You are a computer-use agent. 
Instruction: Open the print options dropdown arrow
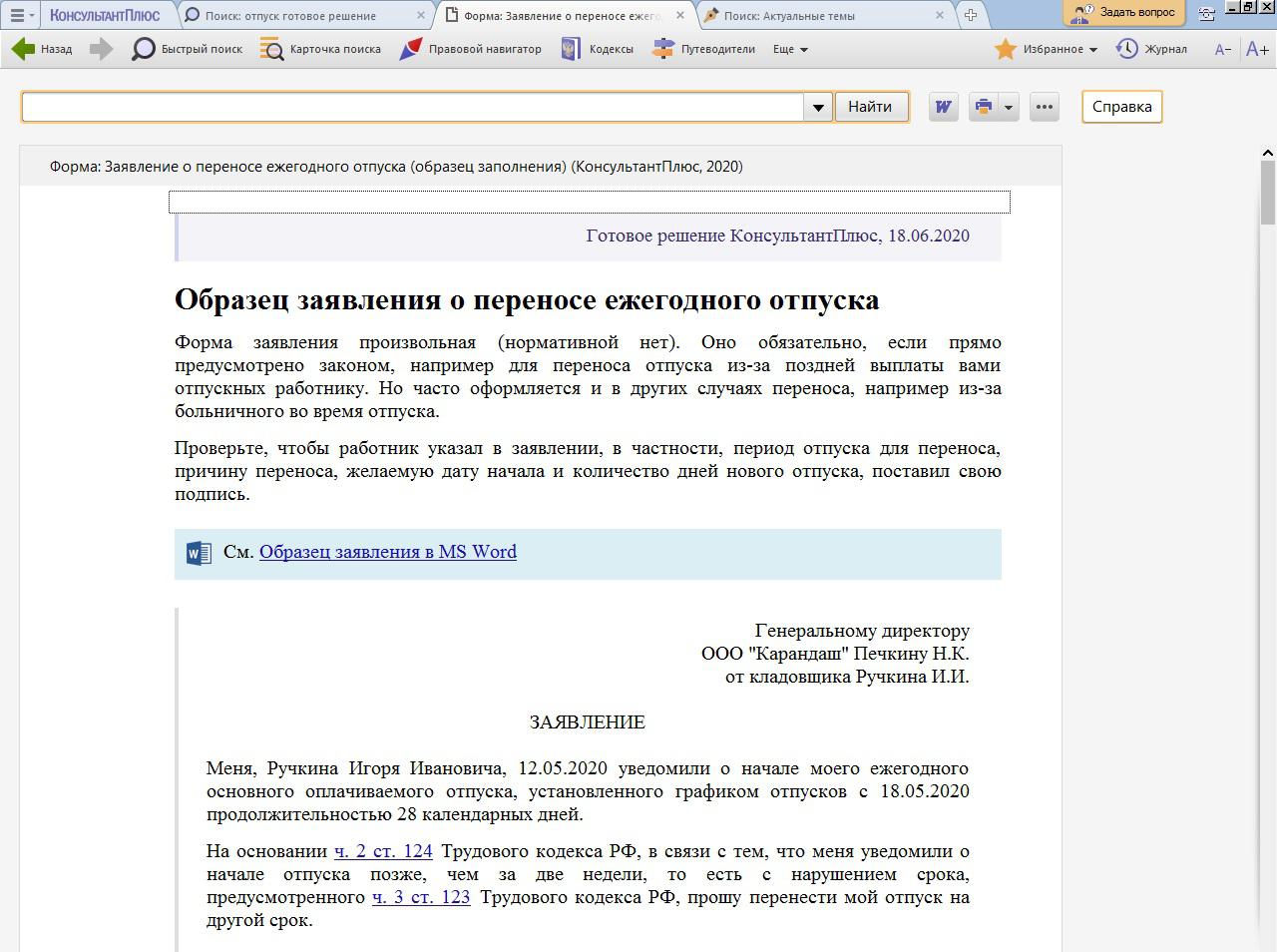(1009, 107)
